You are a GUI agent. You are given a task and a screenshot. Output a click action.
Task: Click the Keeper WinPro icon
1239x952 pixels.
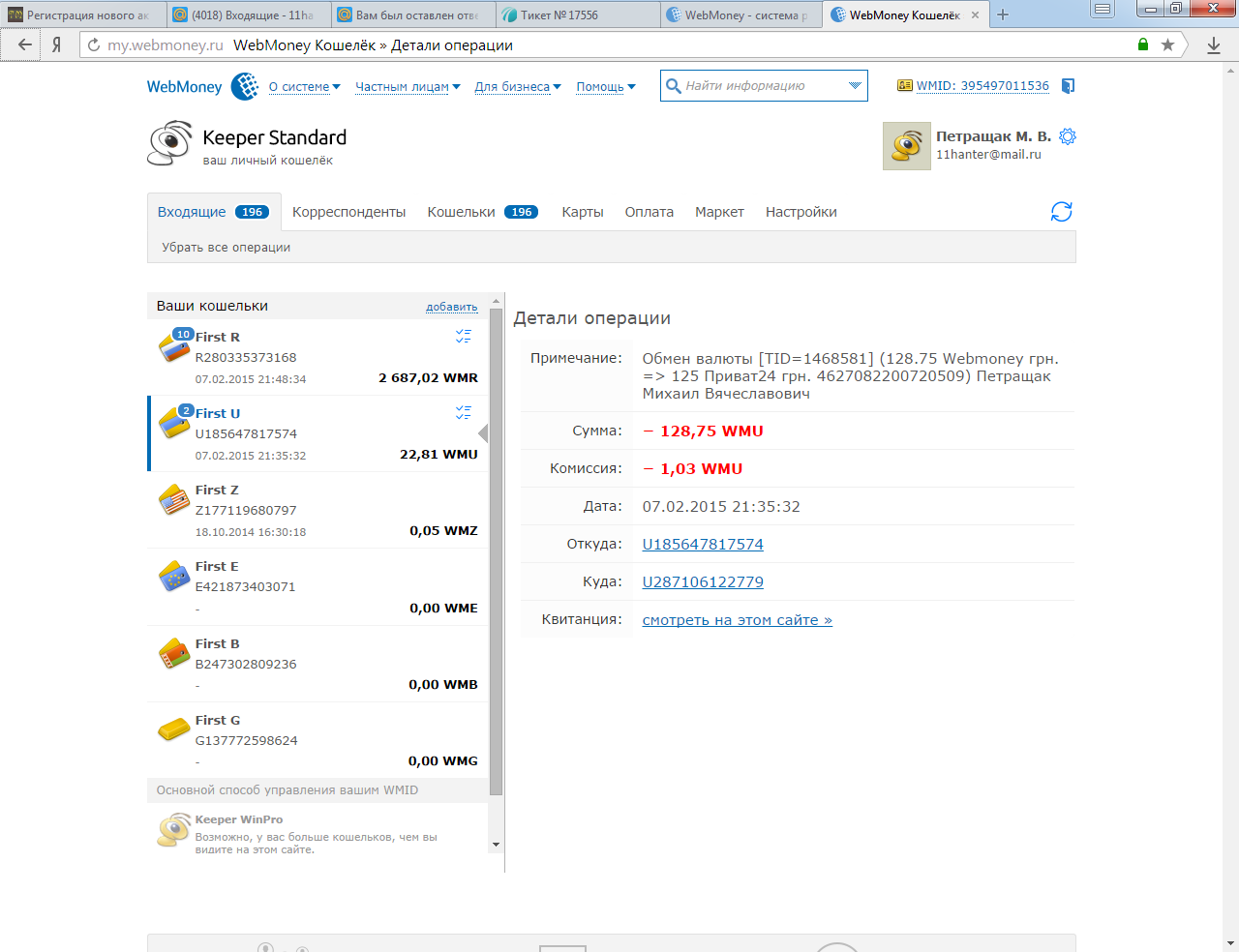click(174, 830)
